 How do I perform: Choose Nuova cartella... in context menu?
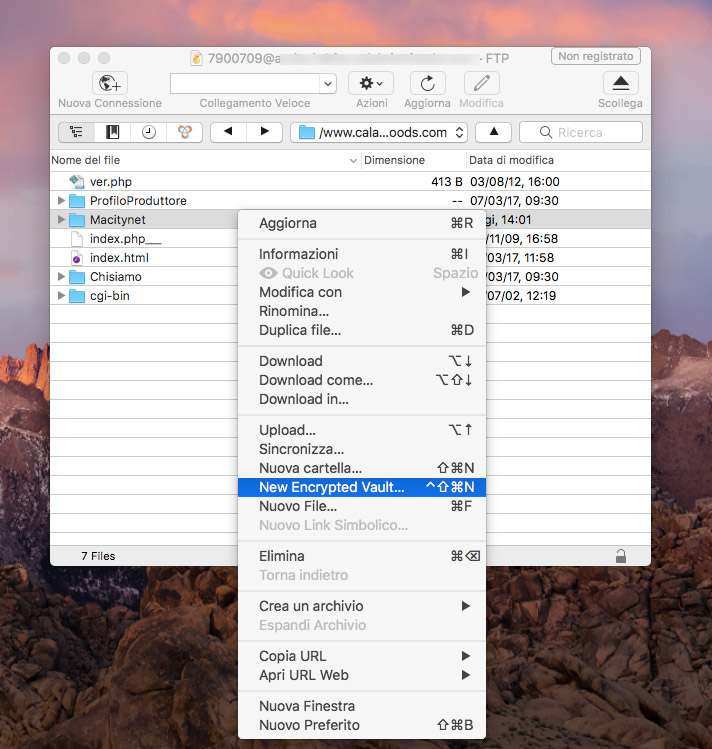click(x=362, y=468)
